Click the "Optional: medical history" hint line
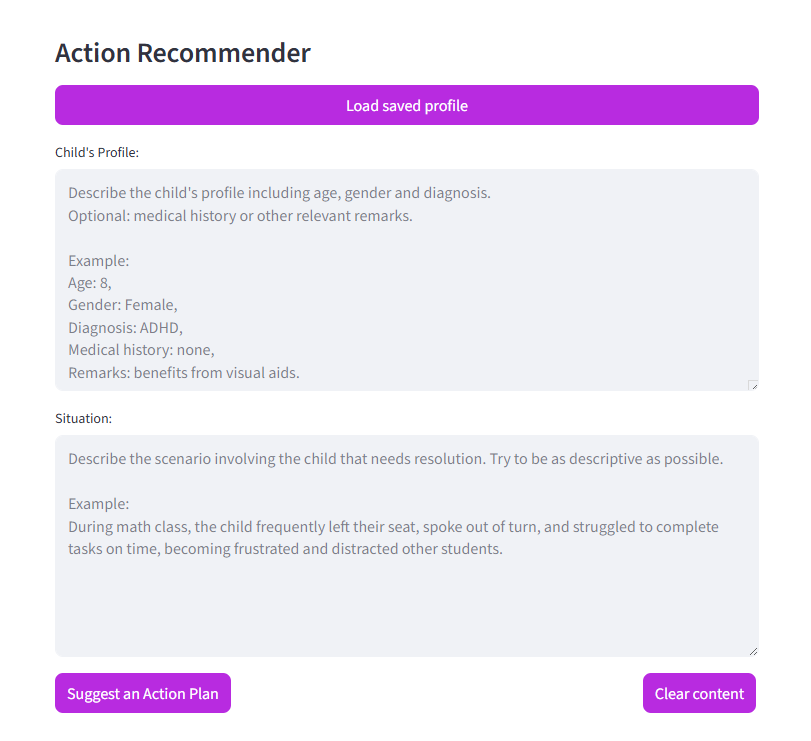The height and width of the screenshot is (741, 811). [x=240, y=215]
